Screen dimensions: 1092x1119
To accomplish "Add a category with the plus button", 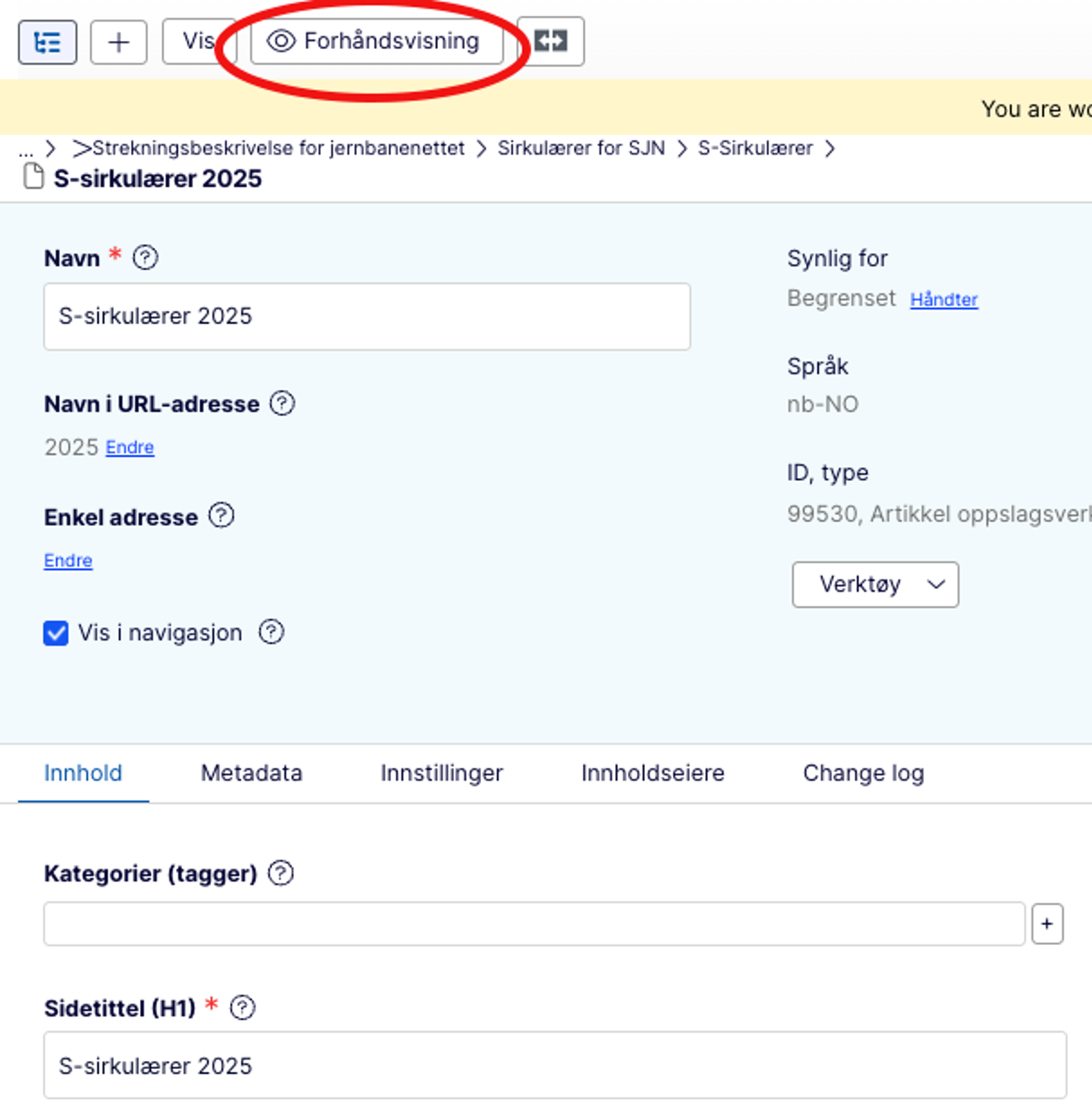I will 1047,924.
